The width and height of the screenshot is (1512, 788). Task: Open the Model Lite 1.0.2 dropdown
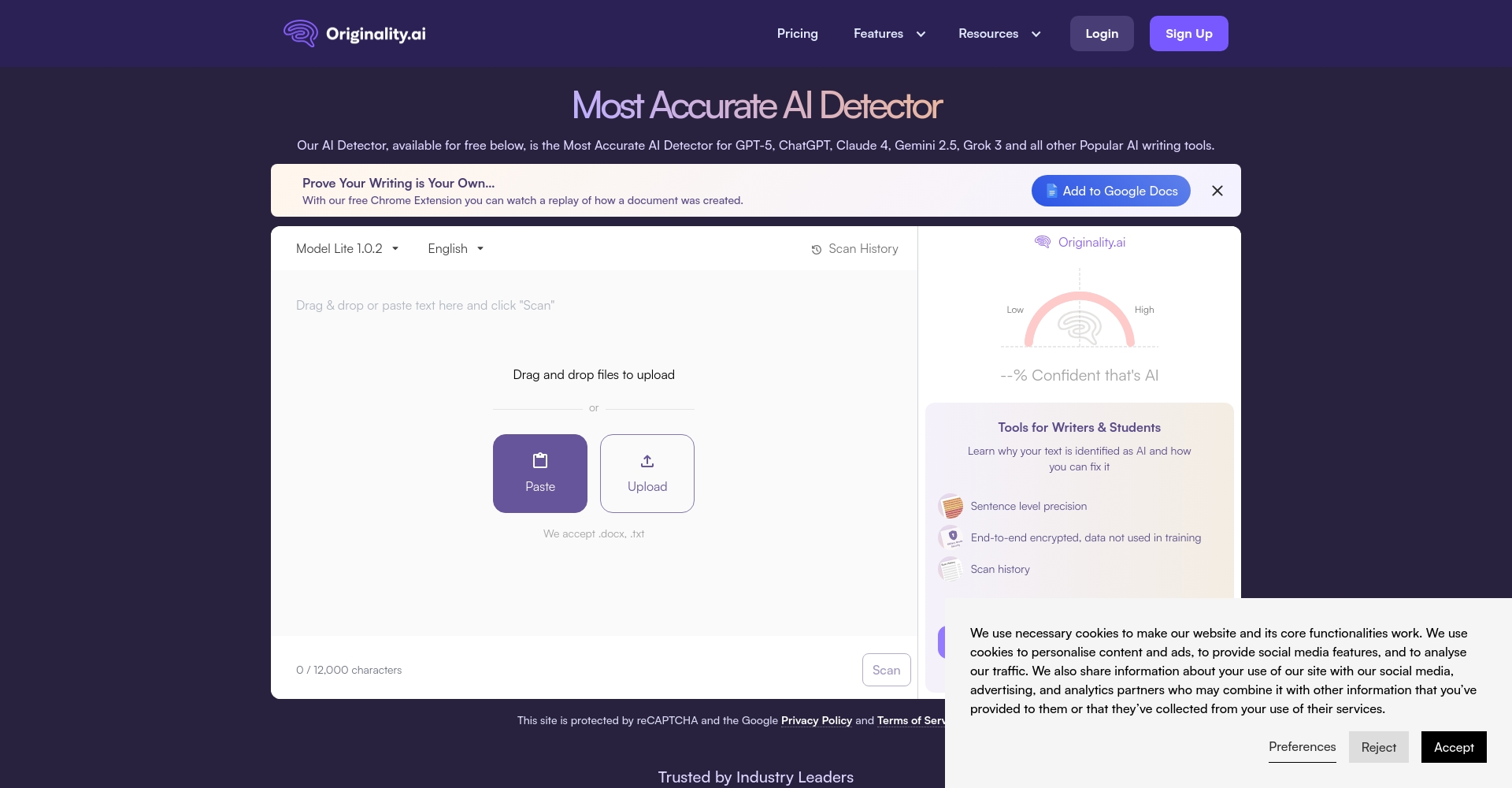pyautogui.click(x=347, y=249)
